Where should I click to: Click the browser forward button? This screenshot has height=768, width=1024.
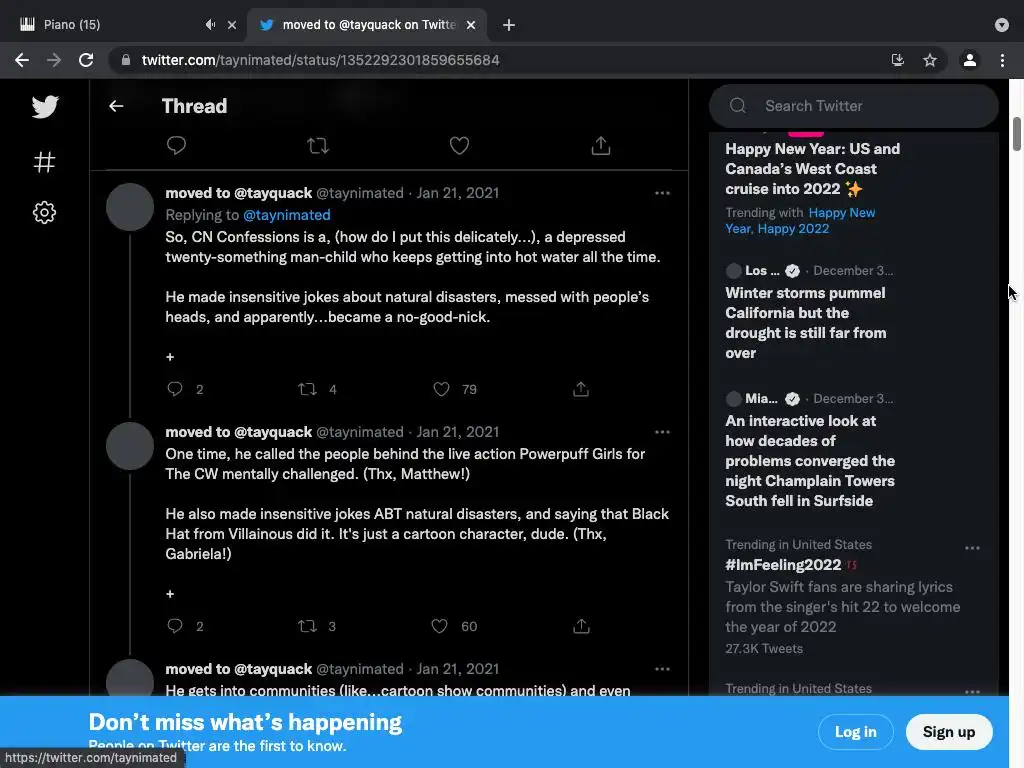pos(54,60)
